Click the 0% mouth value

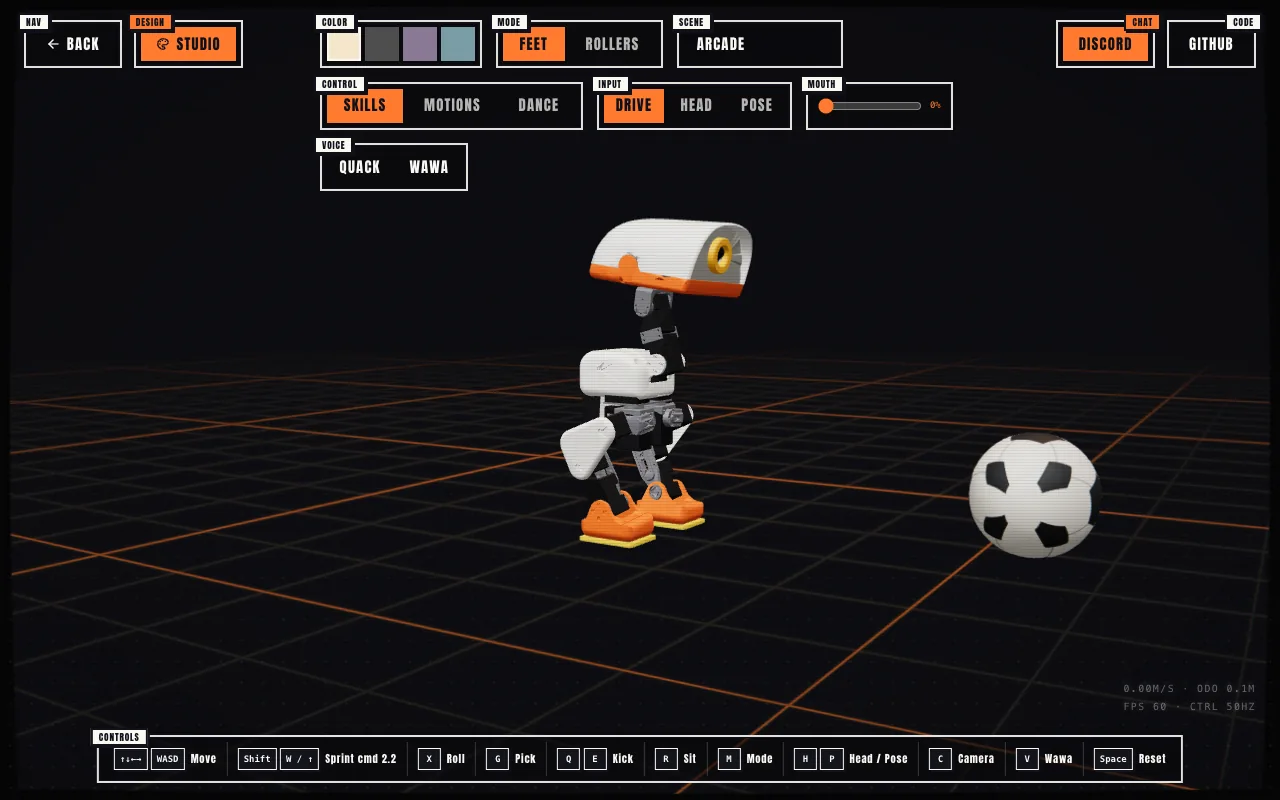935,105
